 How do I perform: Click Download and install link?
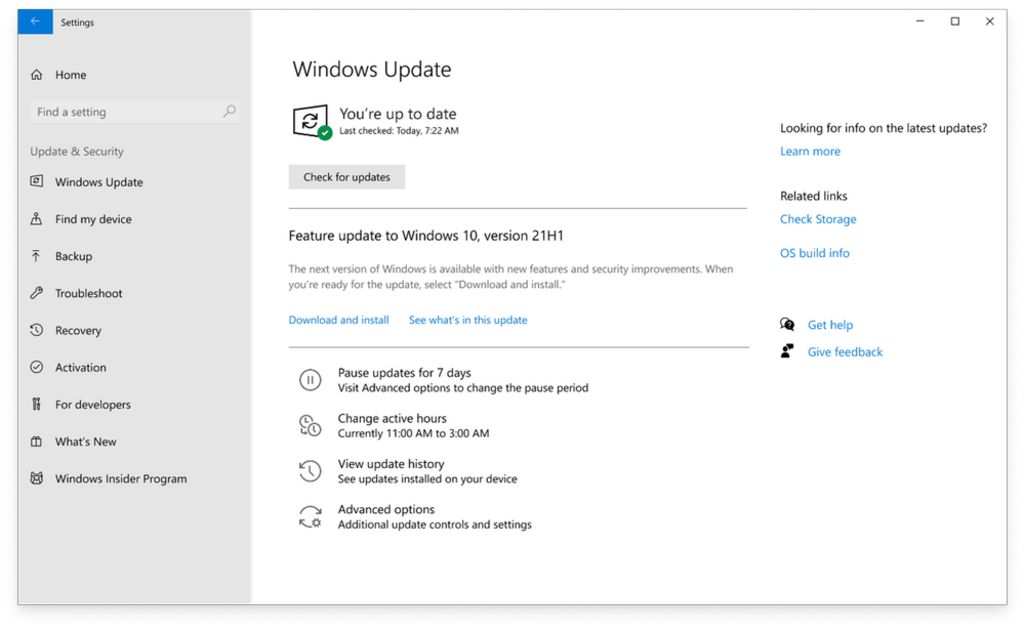point(339,320)
